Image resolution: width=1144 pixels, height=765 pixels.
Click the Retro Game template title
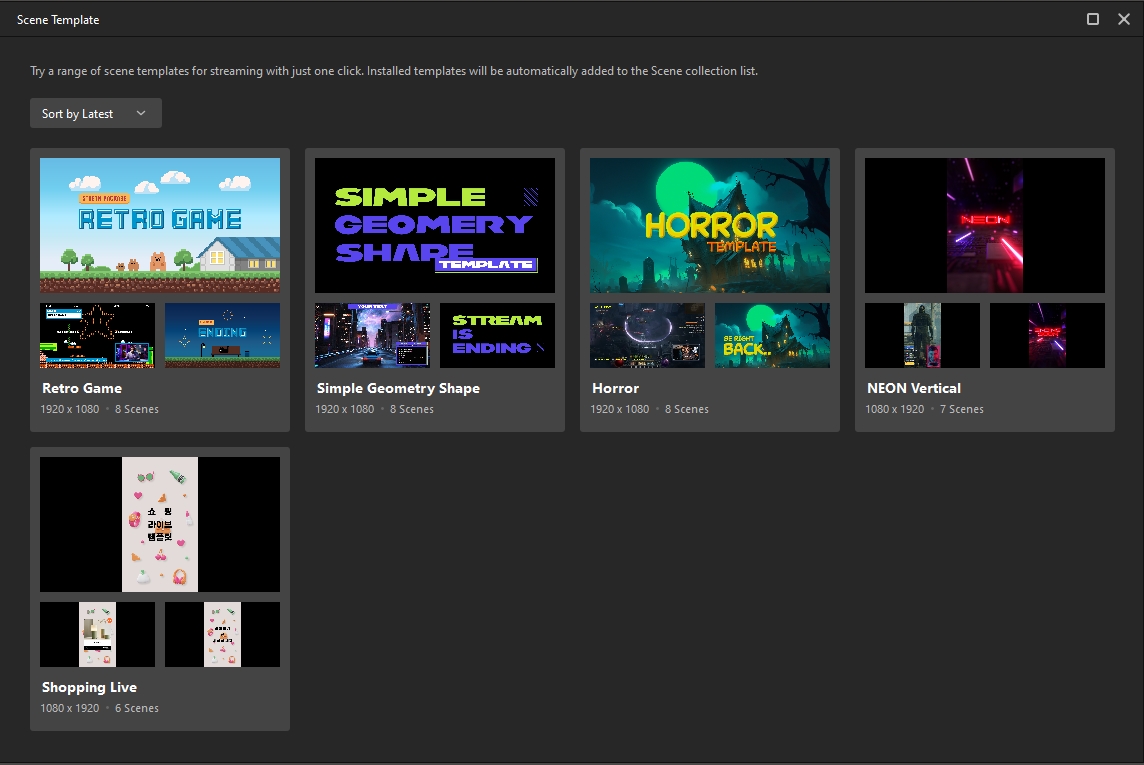82,388
